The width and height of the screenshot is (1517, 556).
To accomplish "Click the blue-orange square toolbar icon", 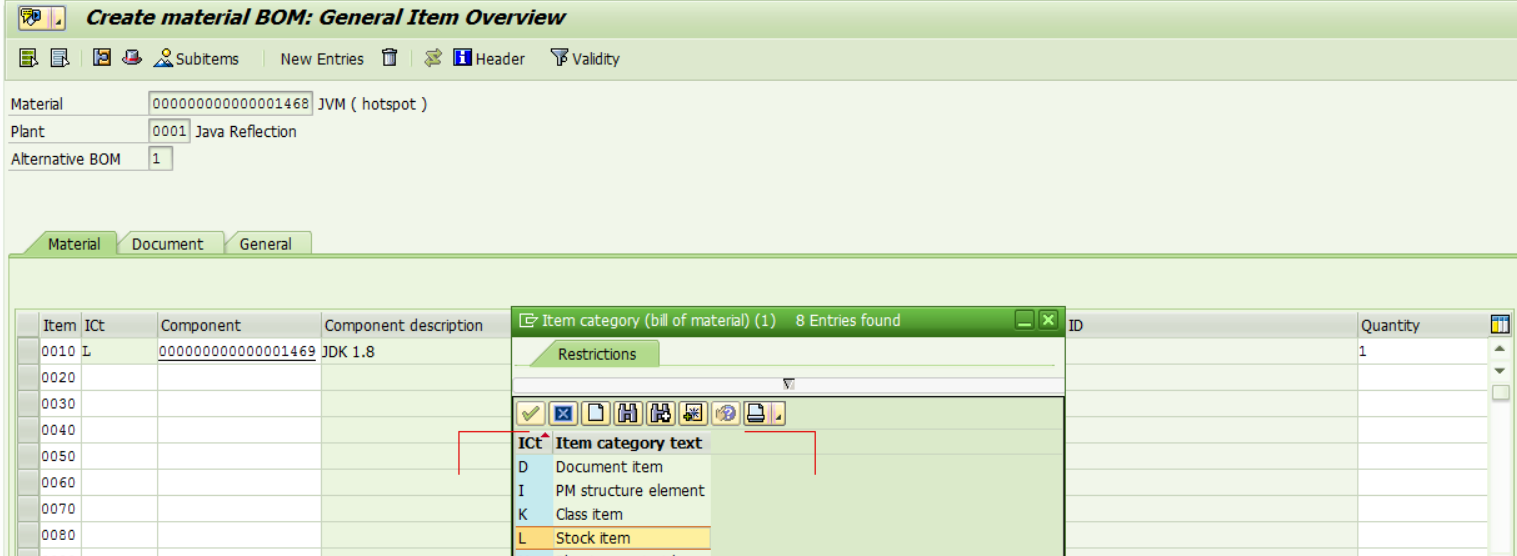I will pyautogui.click(x=103, y=59).
